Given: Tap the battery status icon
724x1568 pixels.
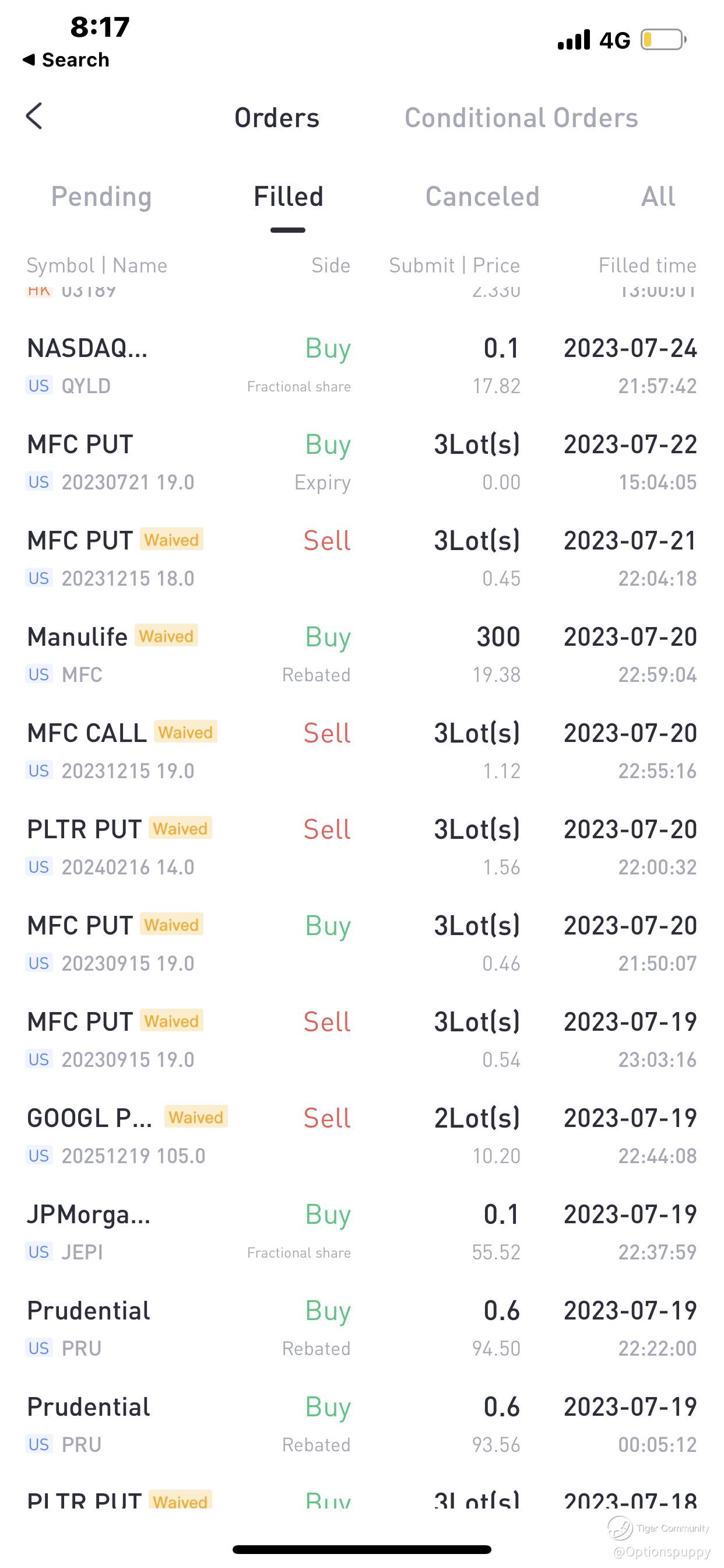Looking at the screenshot, I should tap(663, 40).
